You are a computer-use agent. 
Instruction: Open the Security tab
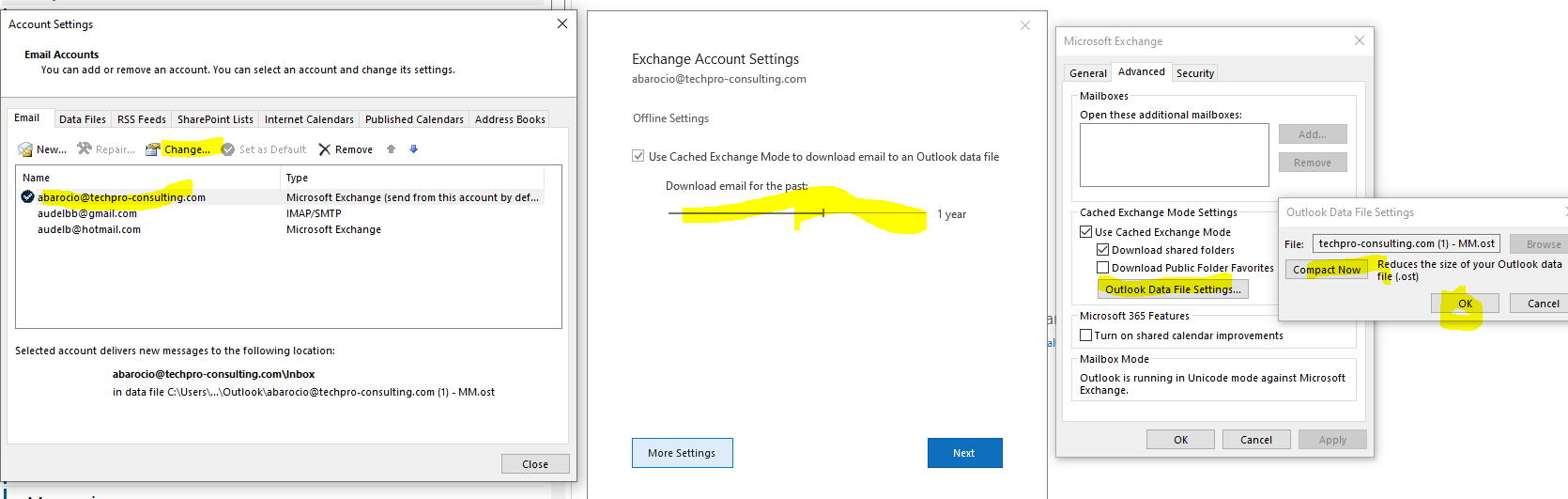1195,73
